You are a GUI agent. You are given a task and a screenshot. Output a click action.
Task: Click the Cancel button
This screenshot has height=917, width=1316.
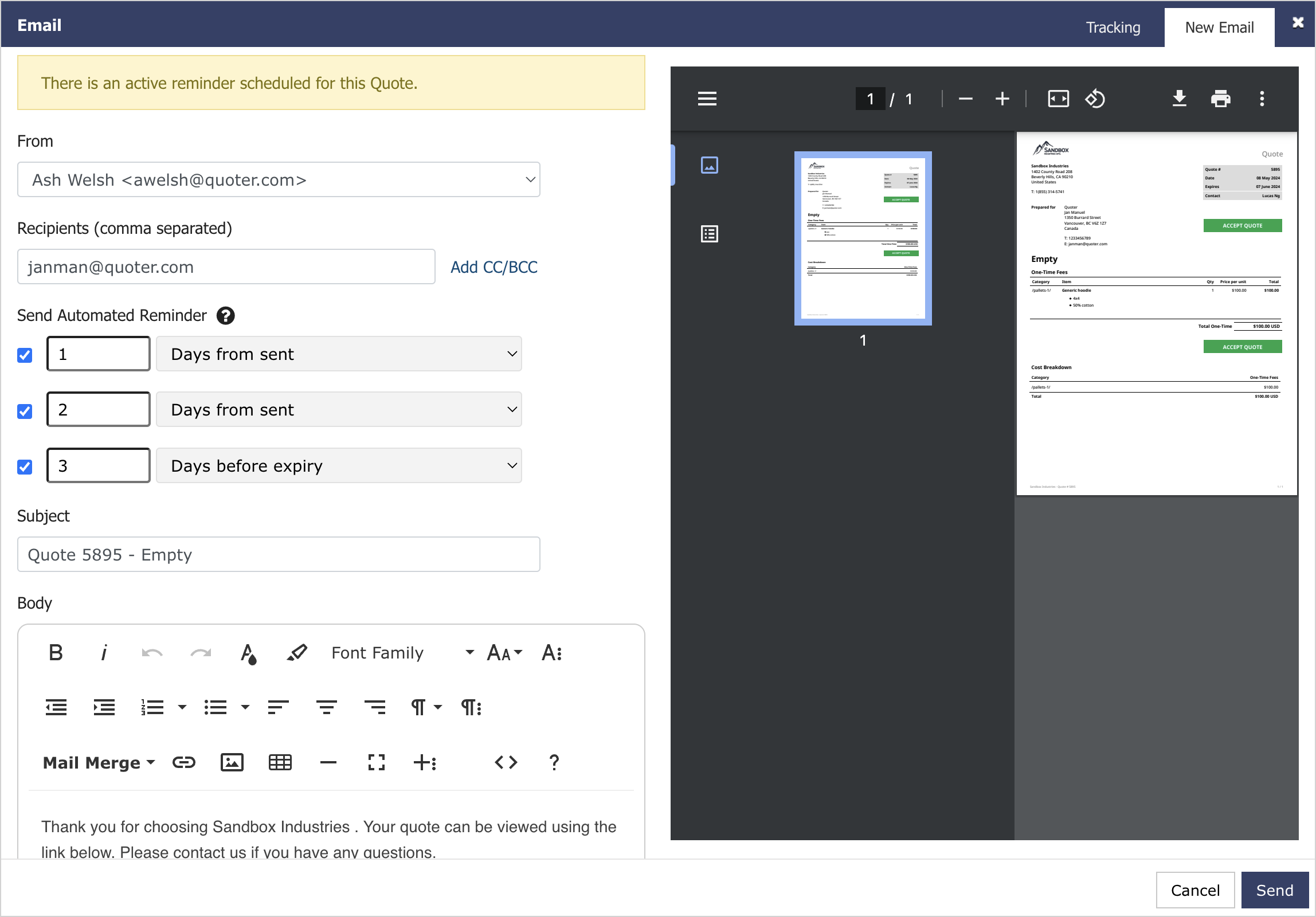tap(1195, 890)
